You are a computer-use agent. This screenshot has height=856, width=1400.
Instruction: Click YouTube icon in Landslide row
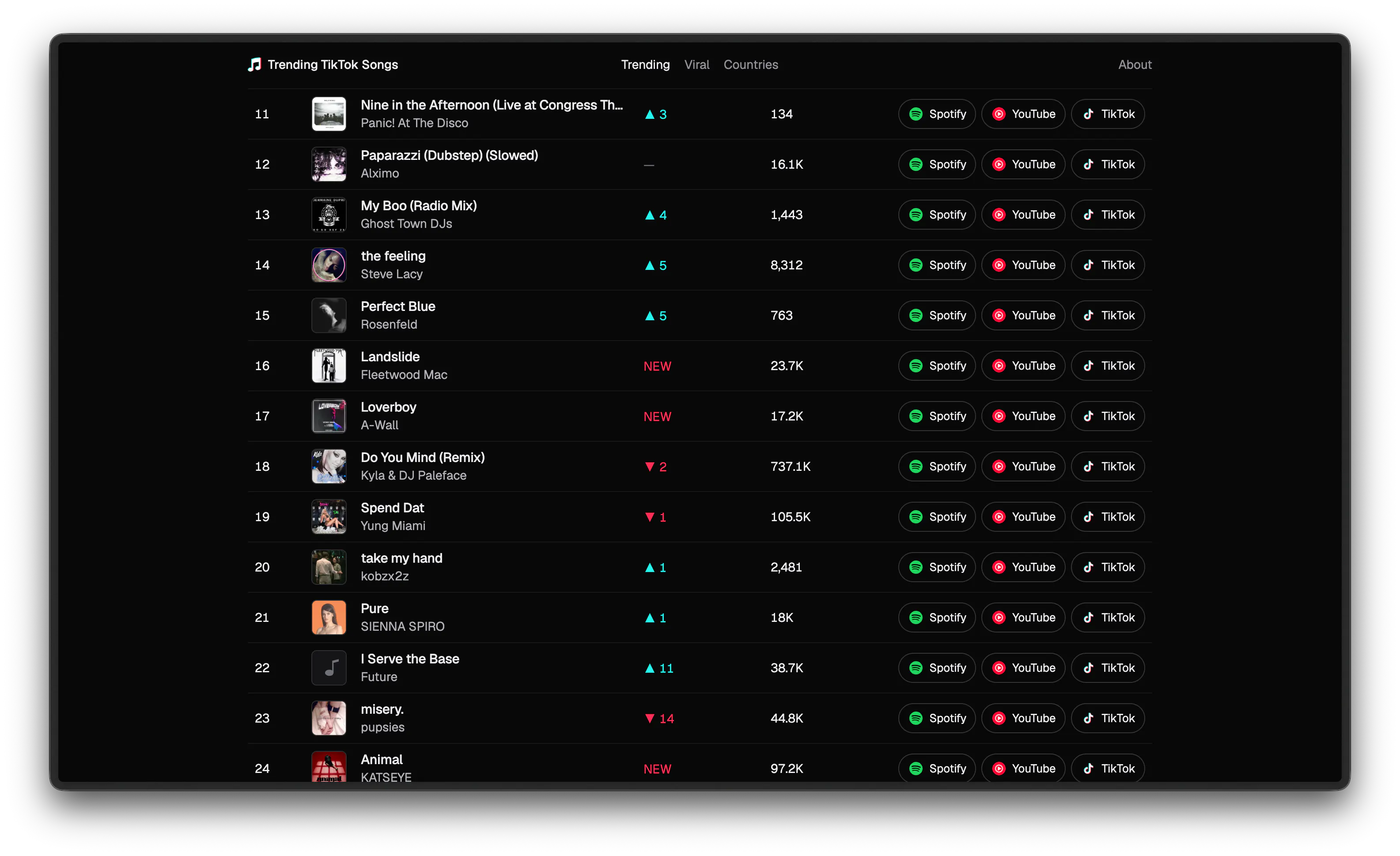[998, 366]
